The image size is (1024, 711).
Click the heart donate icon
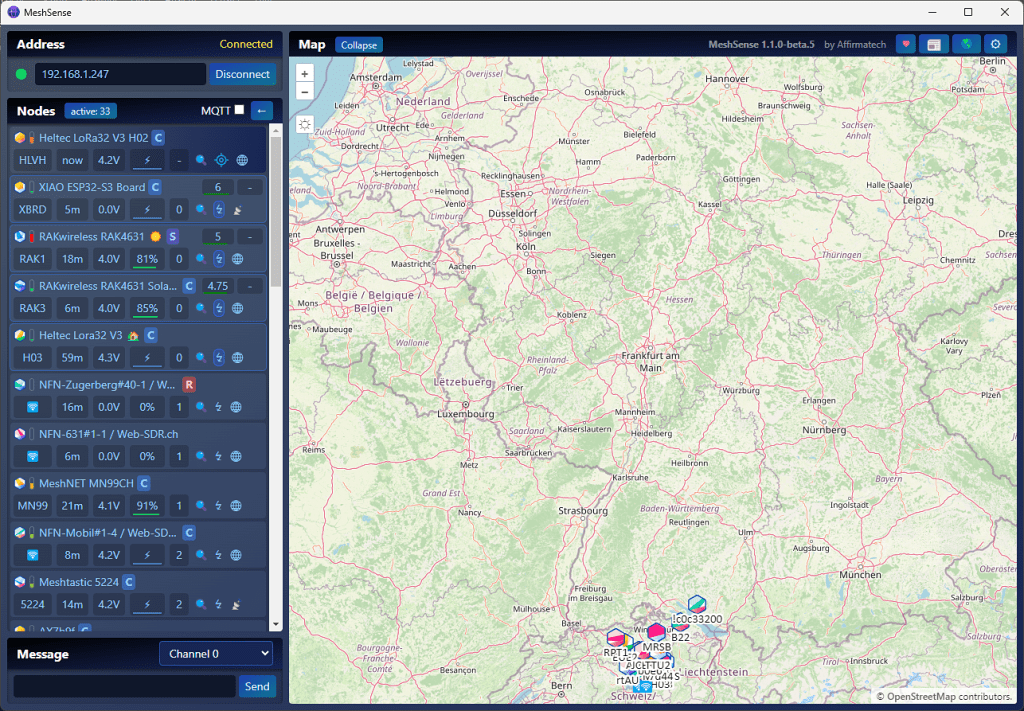tap(905, 45)
